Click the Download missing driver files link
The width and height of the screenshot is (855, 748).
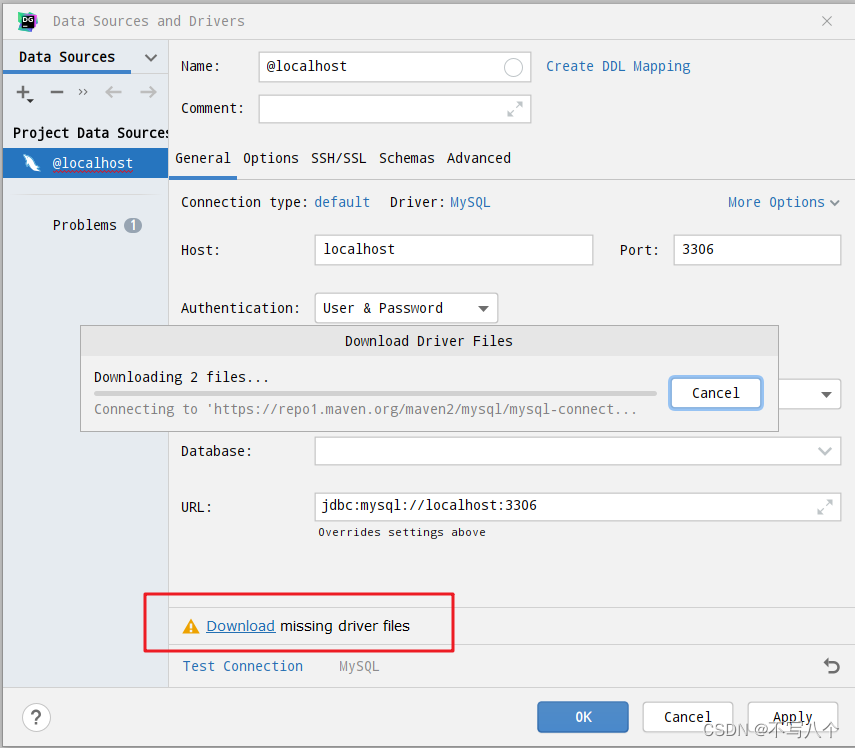240,626
